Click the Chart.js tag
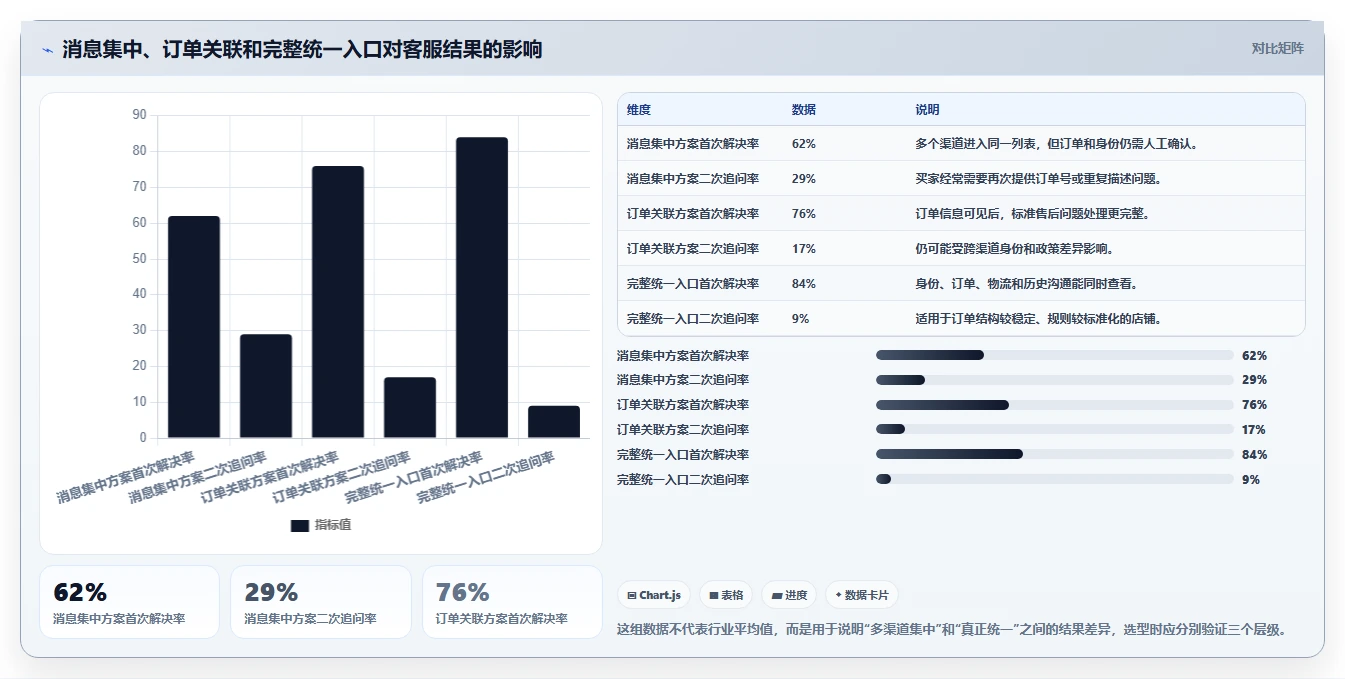The height and width of the screenshot is (679, 1345). [x=653, y=595]
